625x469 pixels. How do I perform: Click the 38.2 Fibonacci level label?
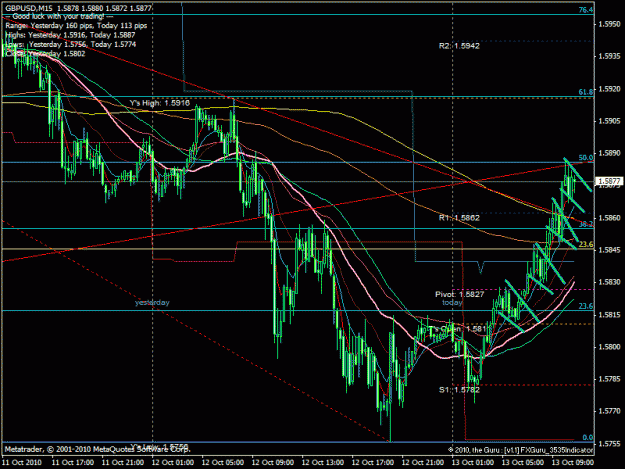pyautogui.click(x=586, y=224)
